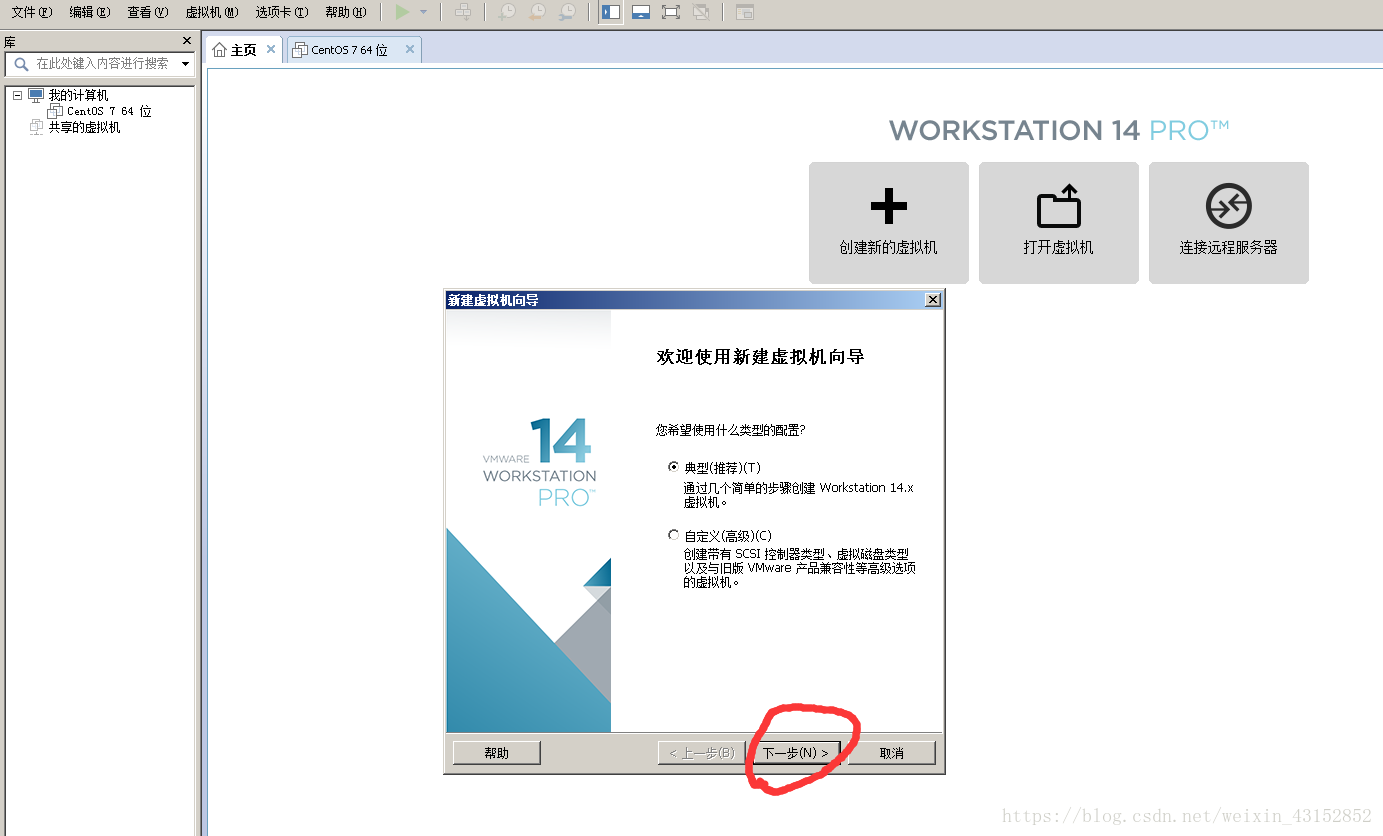The width and height of the screenshot is (1383, 836).
Task: Select the 典型(推荐) radio button
Action: (674, 467)
